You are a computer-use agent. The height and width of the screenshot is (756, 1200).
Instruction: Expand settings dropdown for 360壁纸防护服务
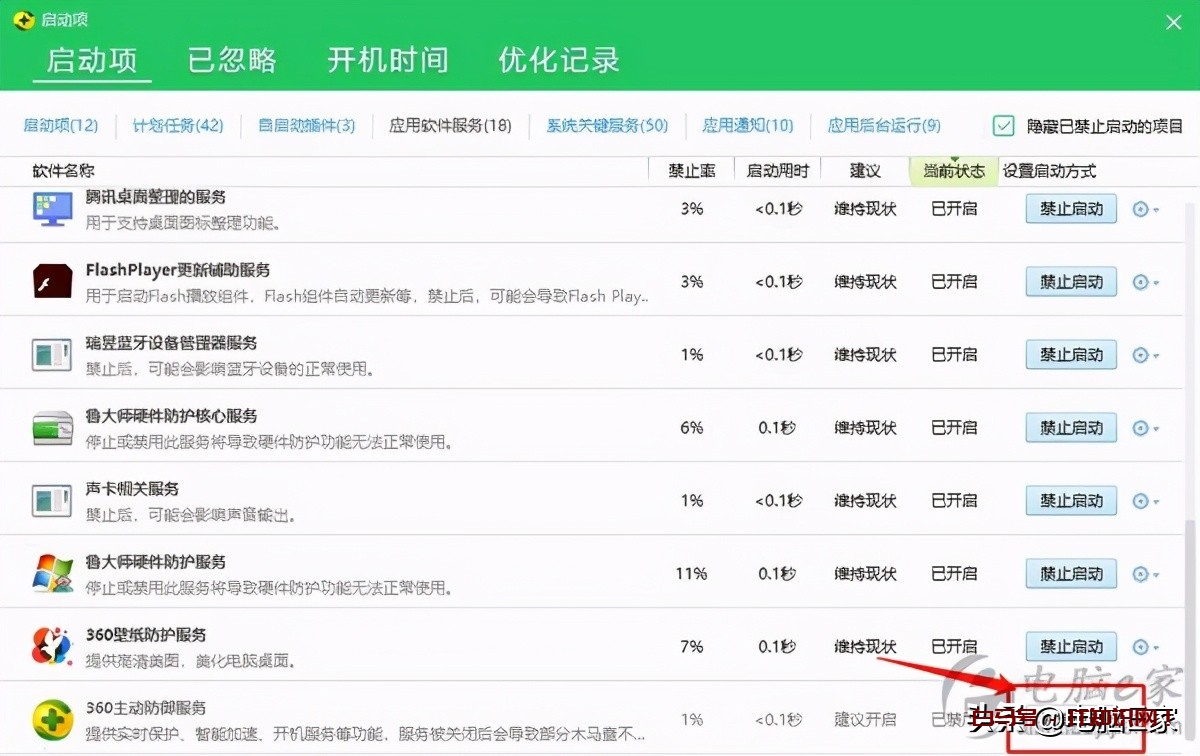[1144, 646]
